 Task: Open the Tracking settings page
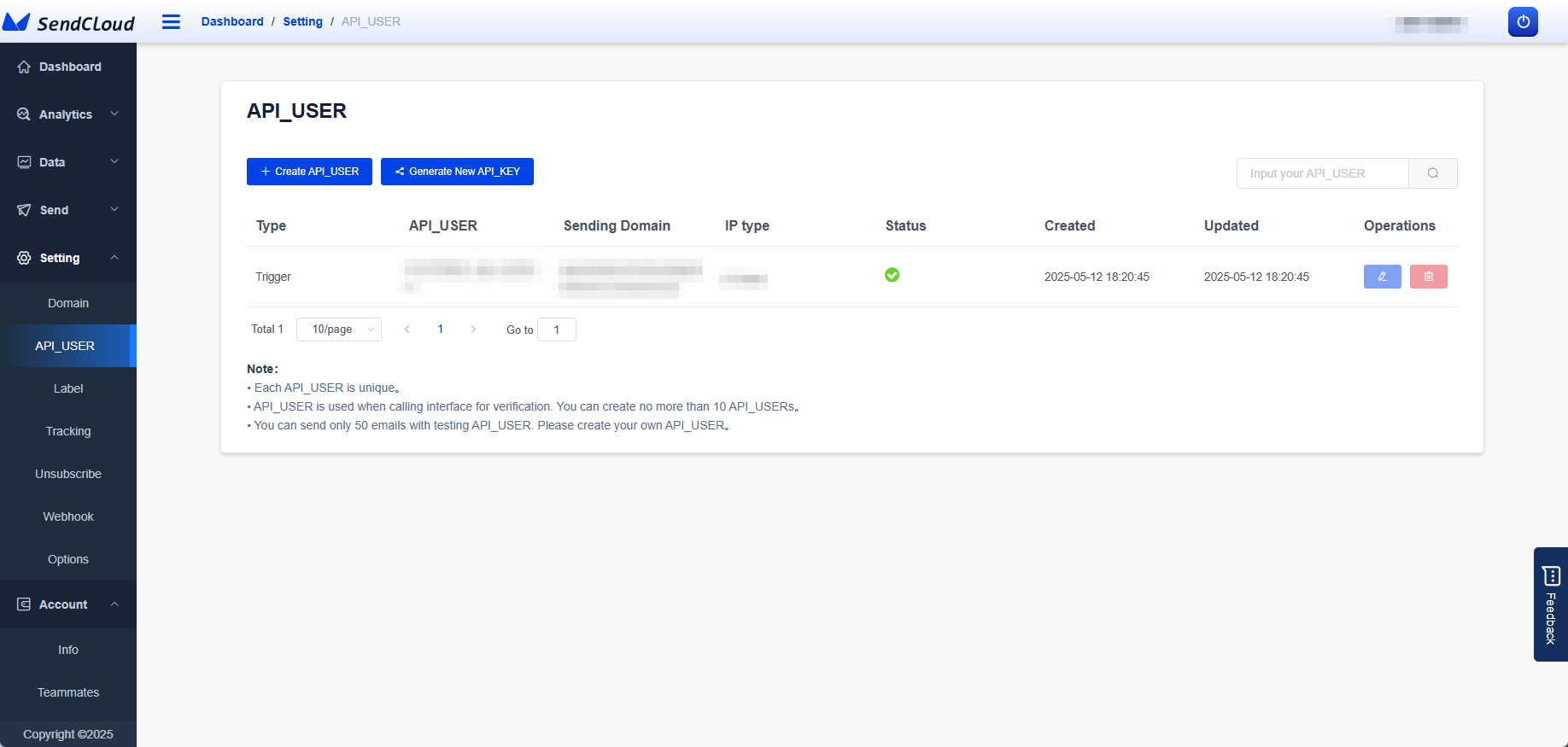[68, 431]
